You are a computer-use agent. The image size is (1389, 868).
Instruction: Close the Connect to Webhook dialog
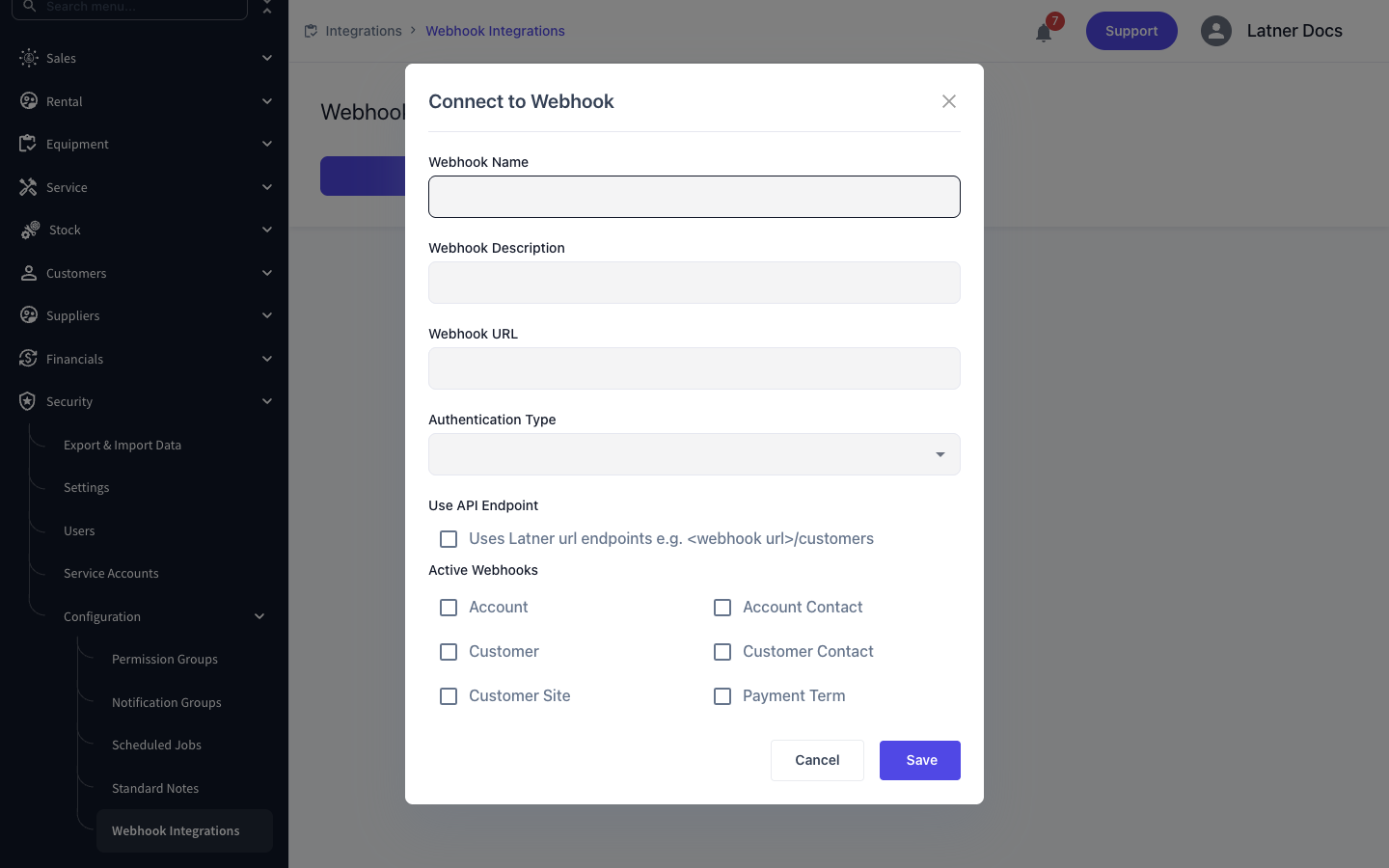tap(949, 101)
